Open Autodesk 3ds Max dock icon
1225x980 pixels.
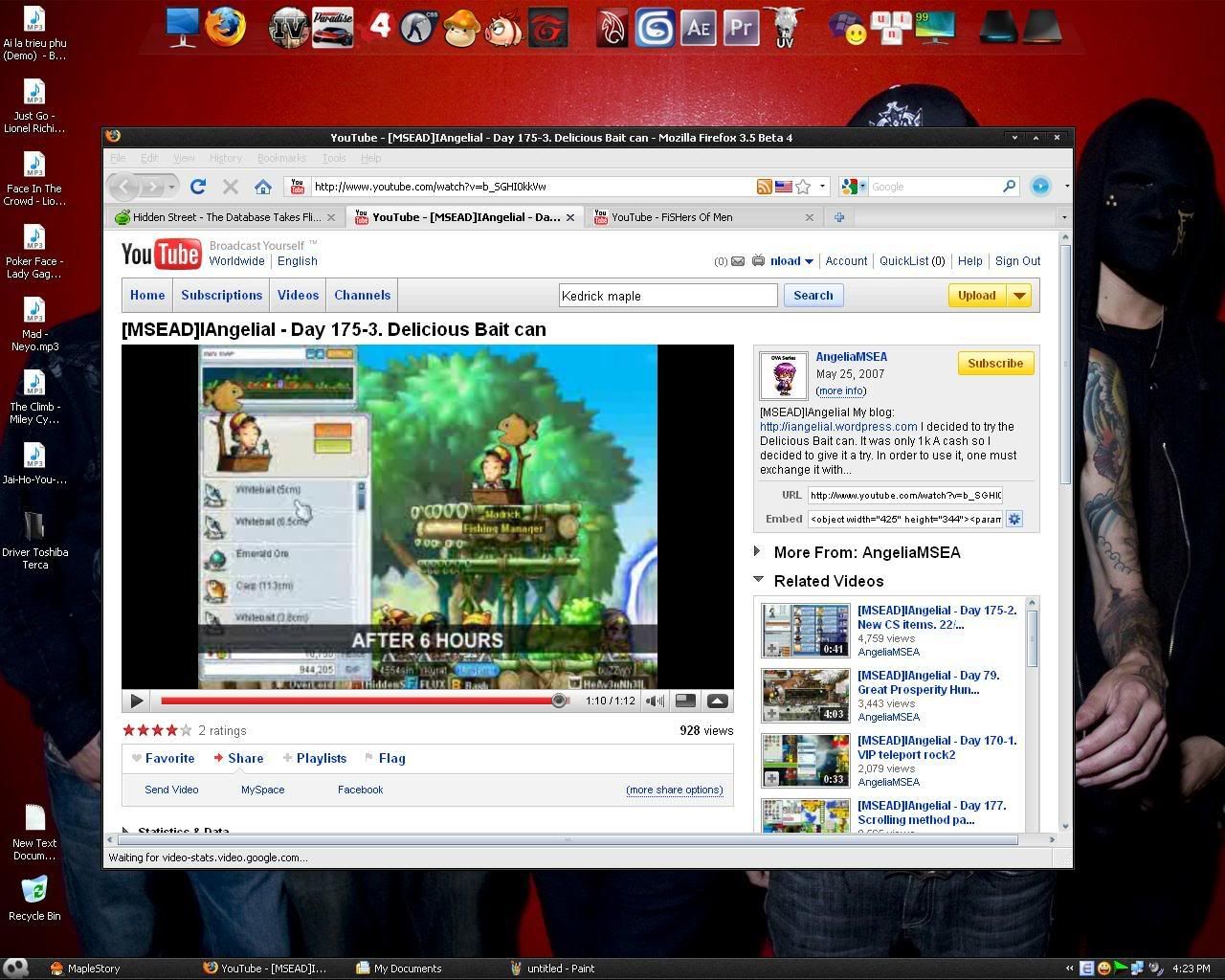[x=656, y=28]
